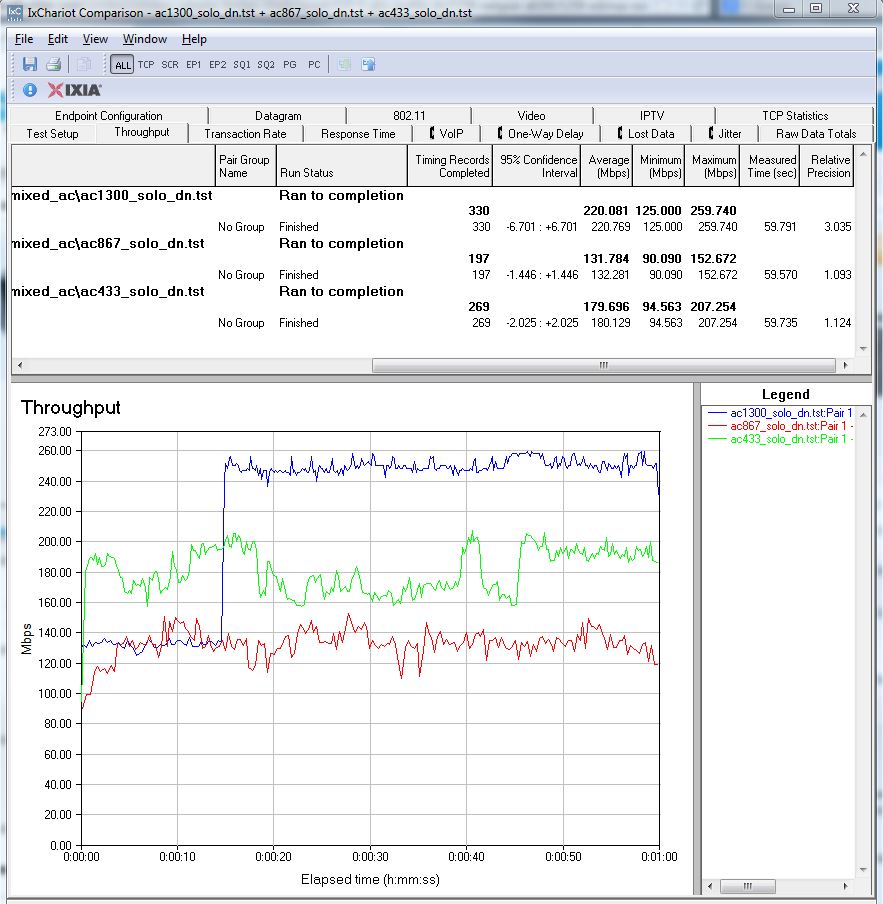Switch to 802.11 tab

tap(409, 116)
